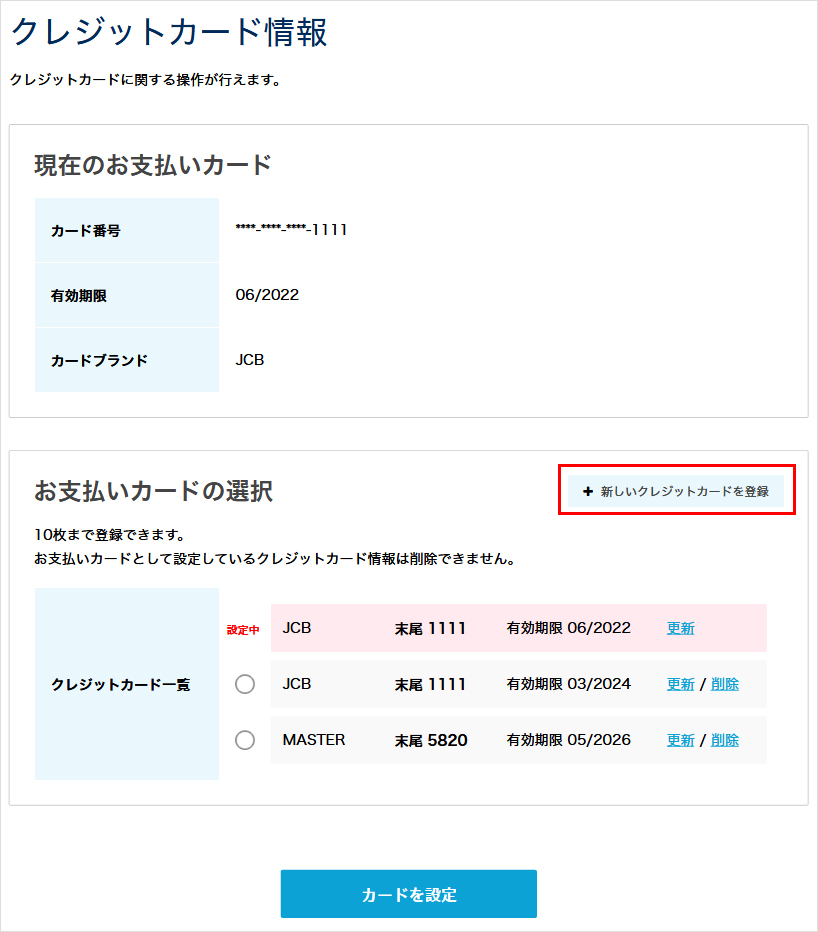Confirm card selection with the blue button
Viewport: 818px width, 932px height.
coord(409,894)
